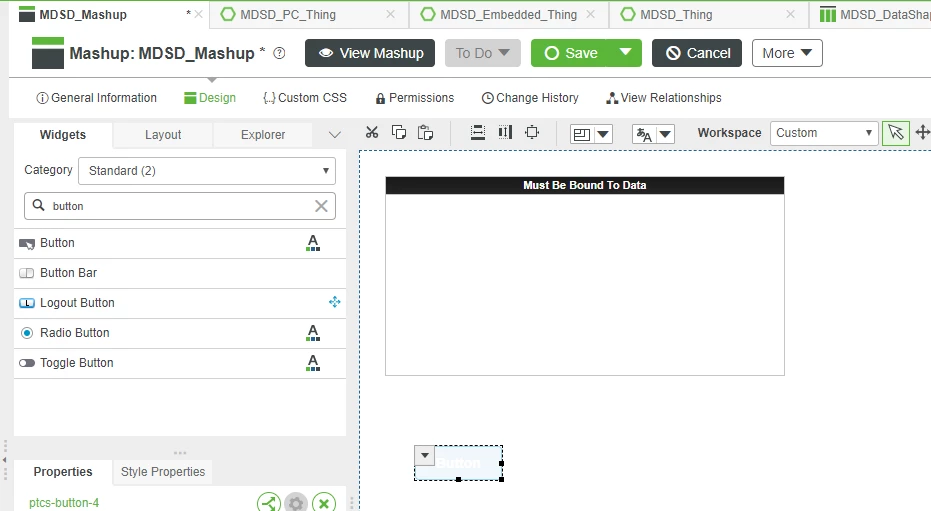Screen dimensions: 931x511
Task: Open View Relationships section
Action: [x=663, y=98]
